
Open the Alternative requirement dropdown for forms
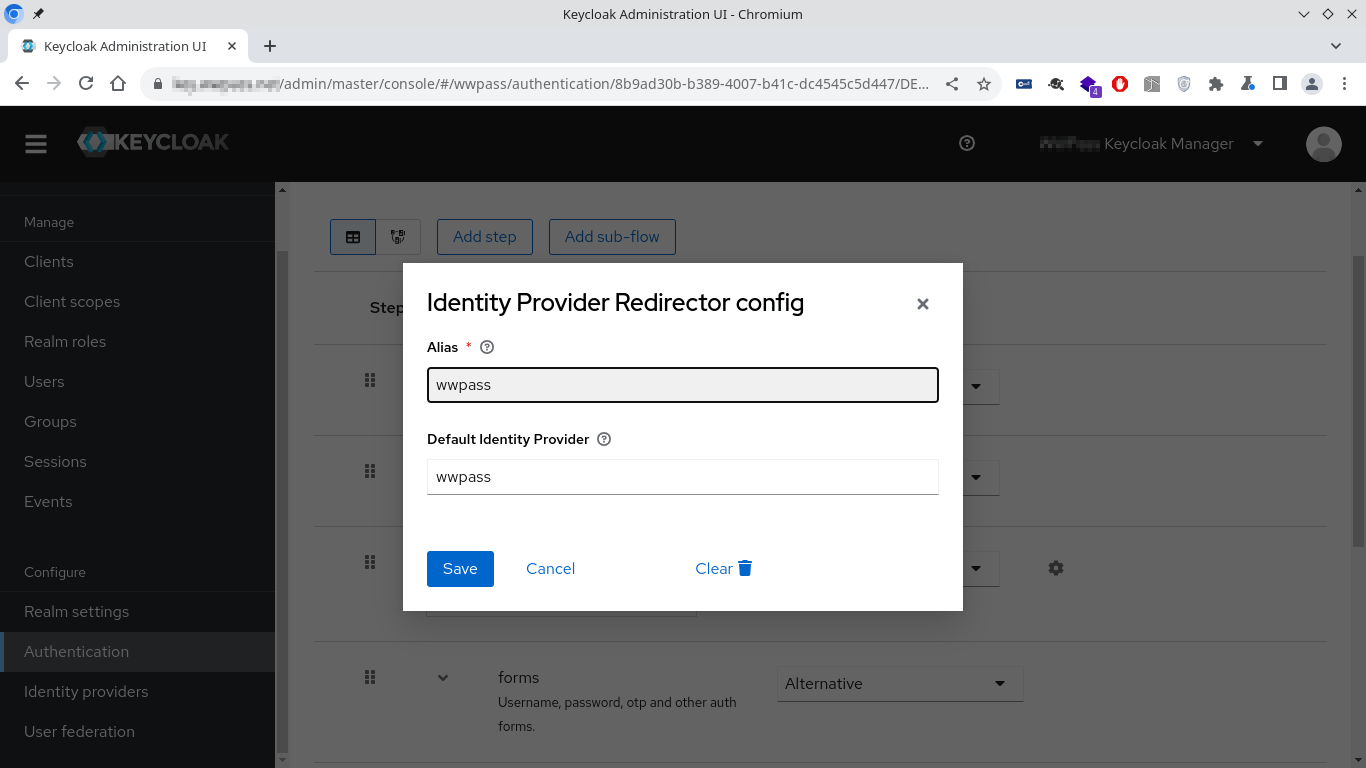click(899, 684)
